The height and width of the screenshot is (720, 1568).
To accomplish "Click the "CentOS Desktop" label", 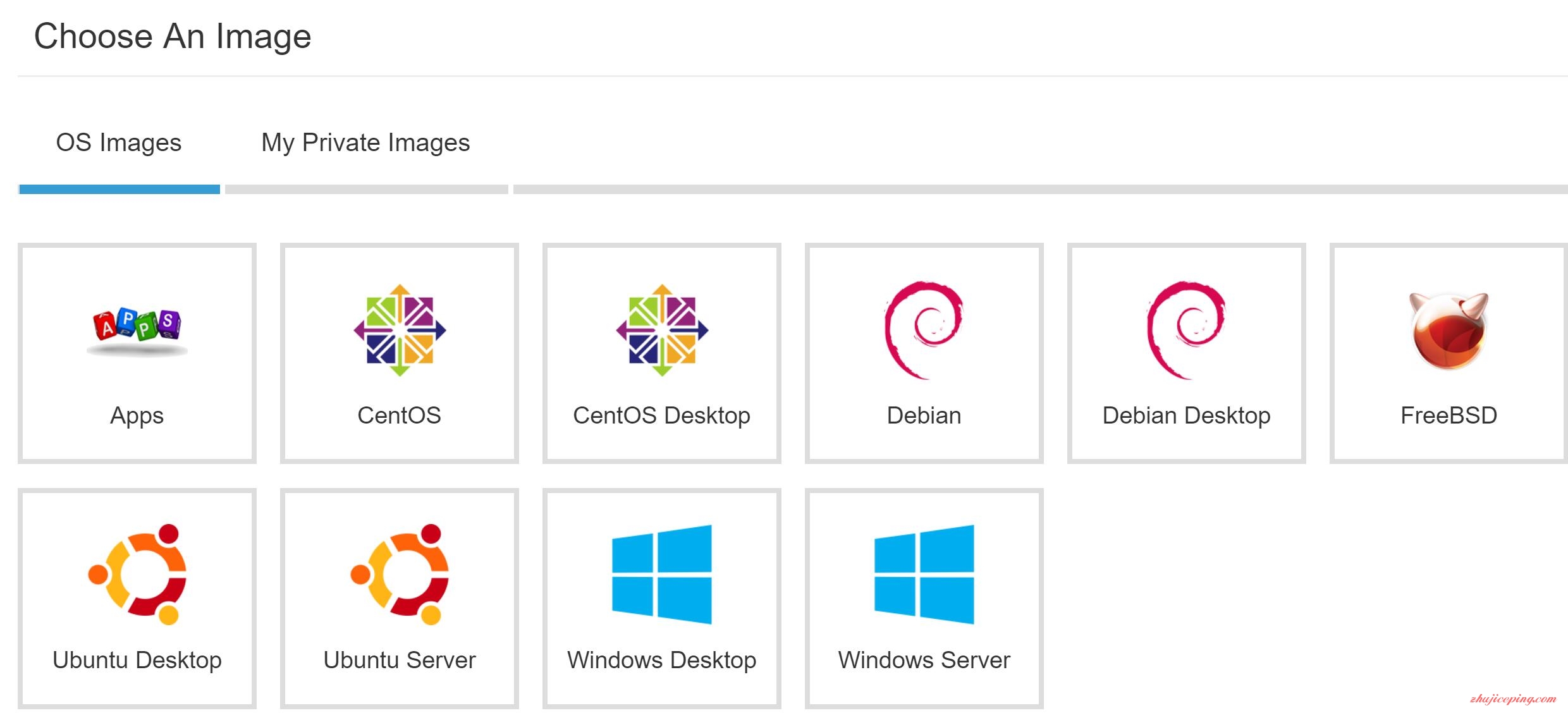I will point(662,416).
